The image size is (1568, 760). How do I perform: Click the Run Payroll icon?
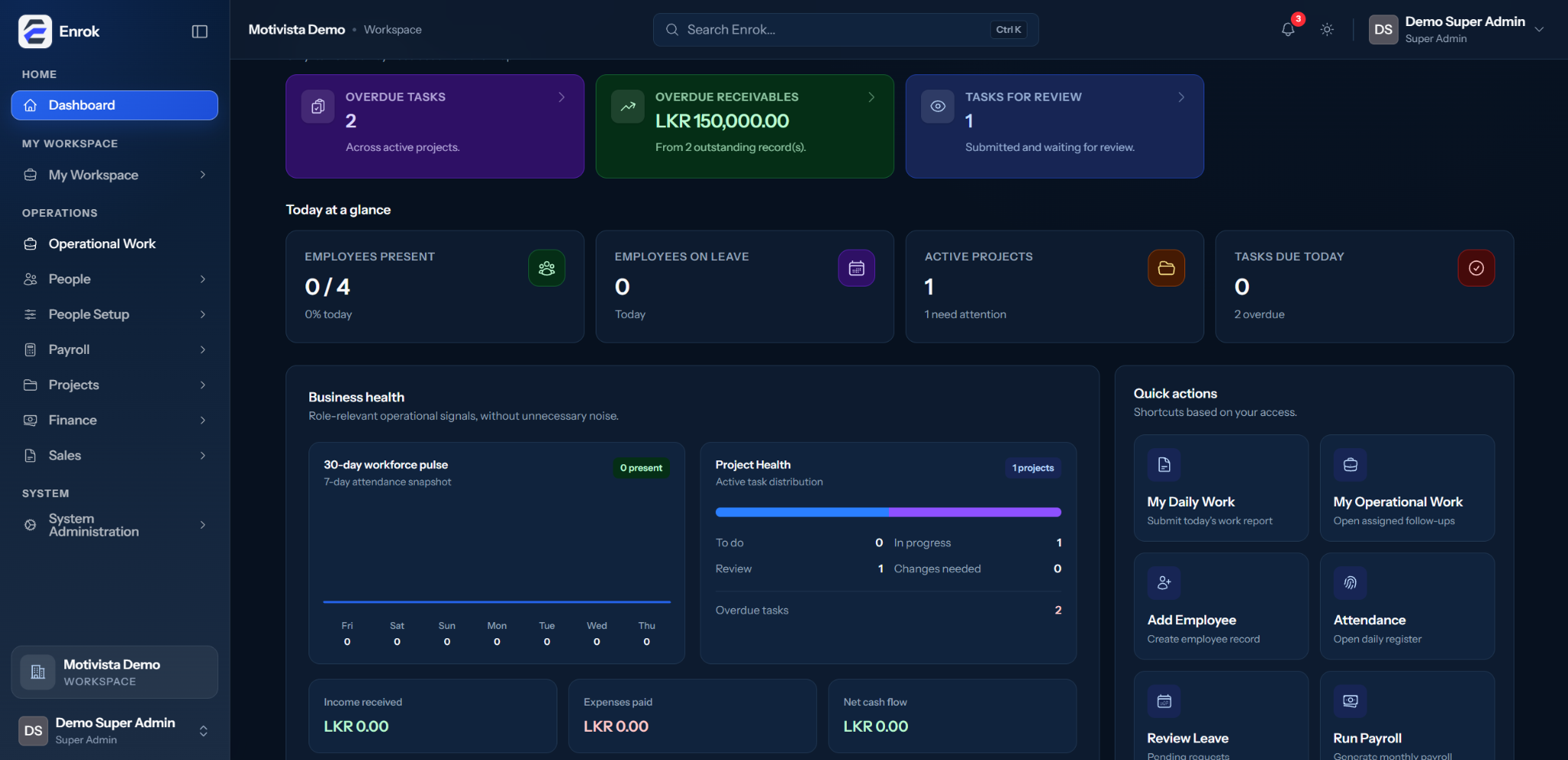(x=1351, y=701)
